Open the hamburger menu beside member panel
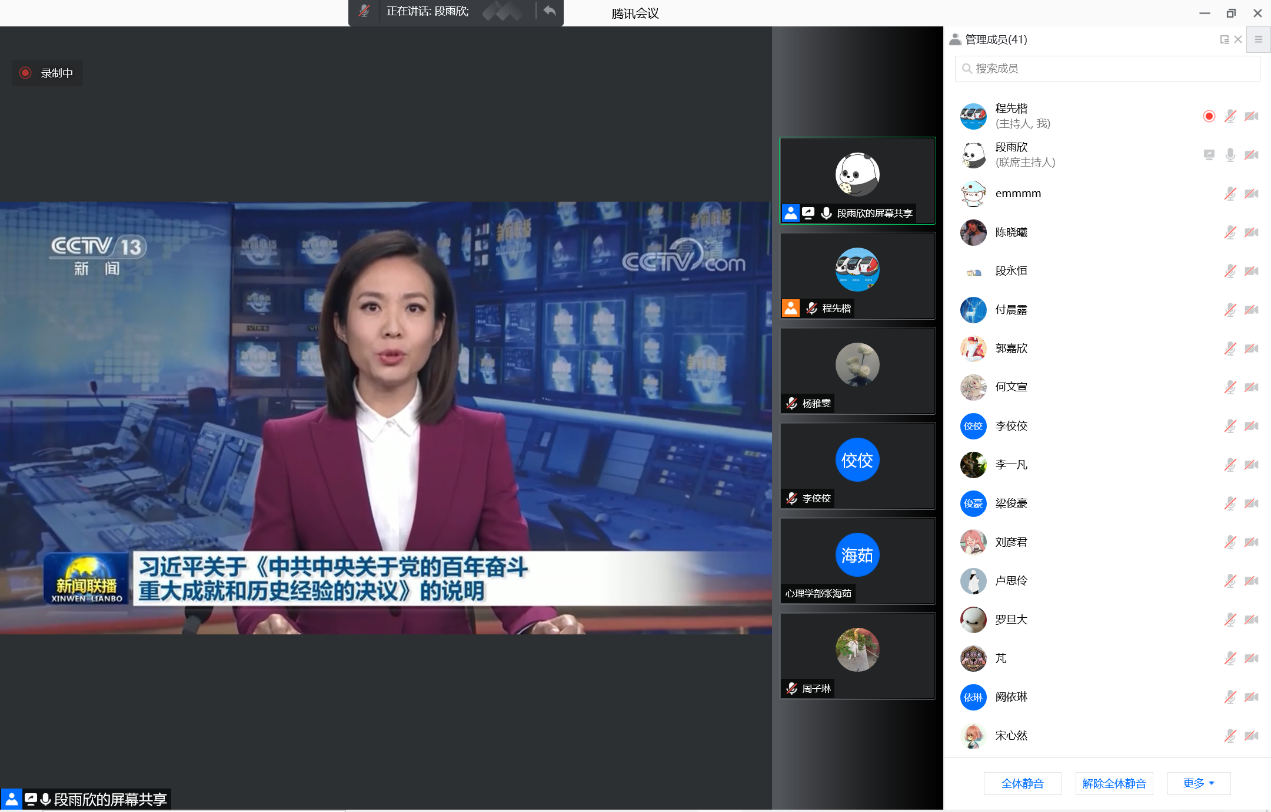The height and width of the screenshot is (812, 1271). pyautogui.click(x=1258, y=39)
